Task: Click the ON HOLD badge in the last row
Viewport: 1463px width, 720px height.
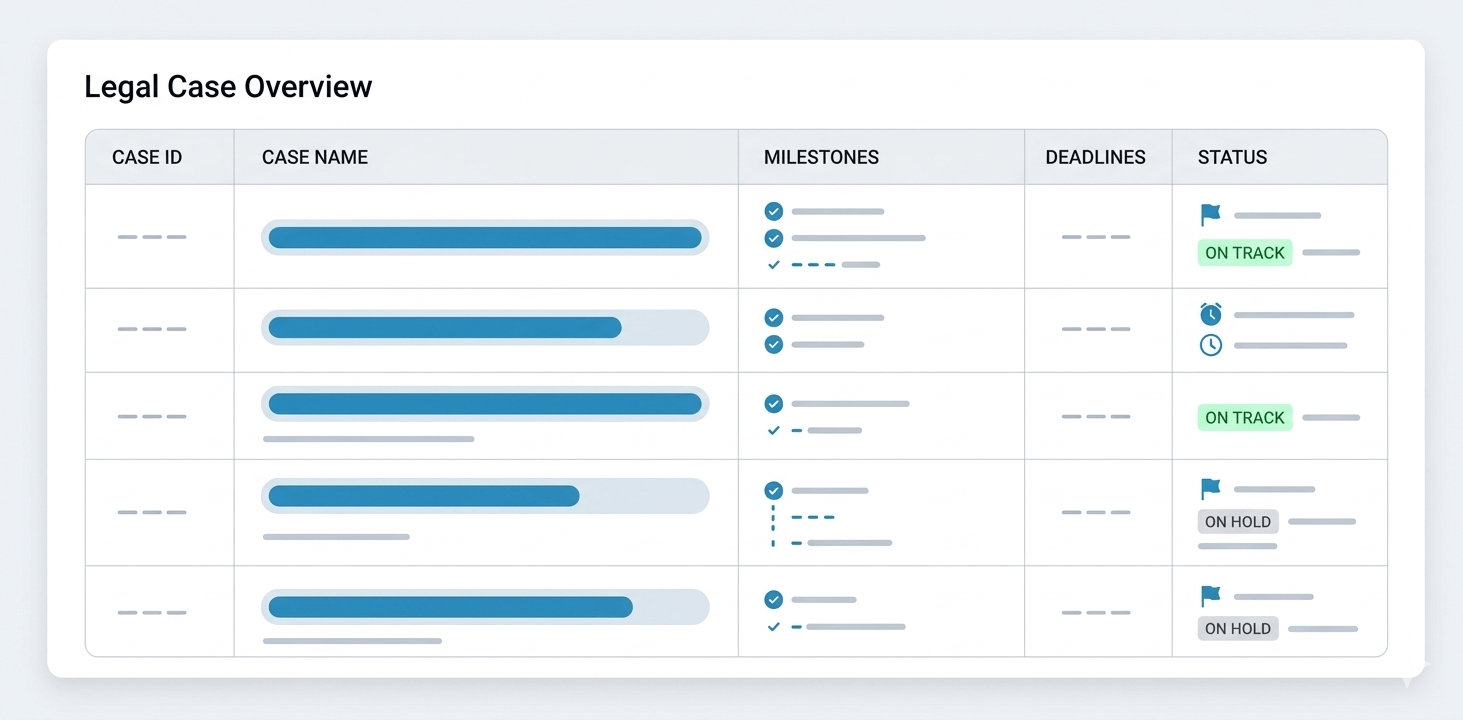Action: coord(1237,628)
